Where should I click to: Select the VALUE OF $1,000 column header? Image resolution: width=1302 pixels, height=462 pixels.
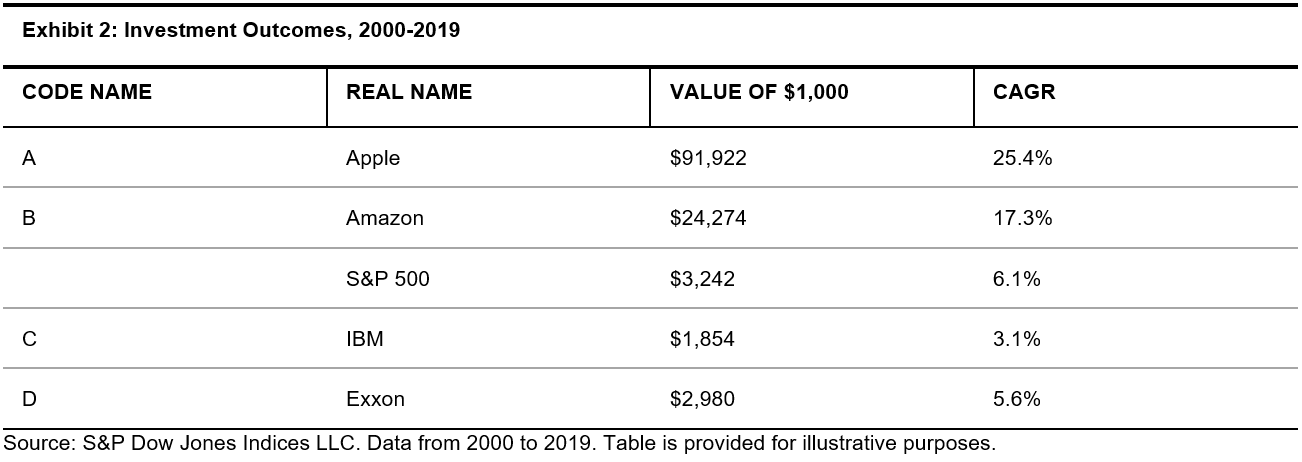(x=759, y=93)
